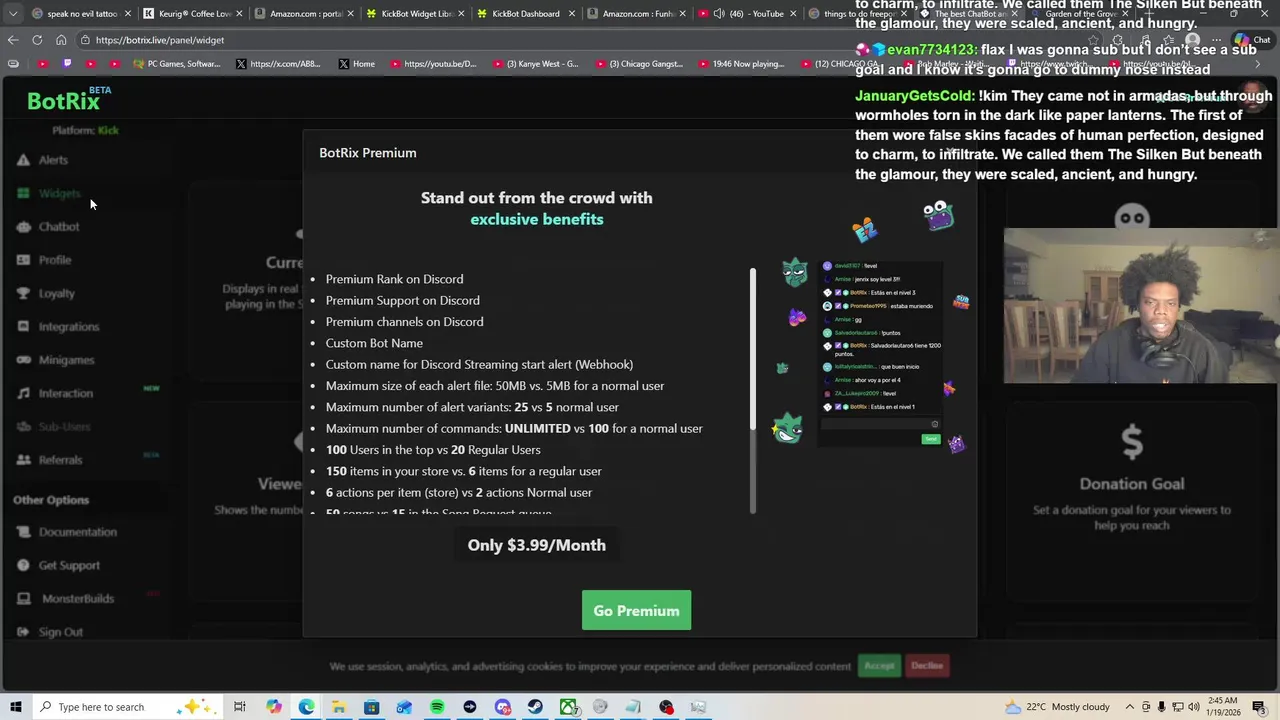Screen dimensions: 1280x720
Task: Click the Premium Rank on Discord benefit
Action: 394,279
